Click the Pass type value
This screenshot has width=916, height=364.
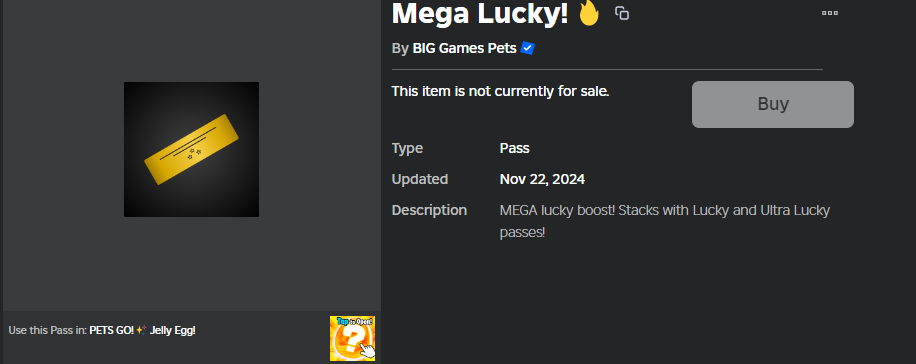[515, 148]
